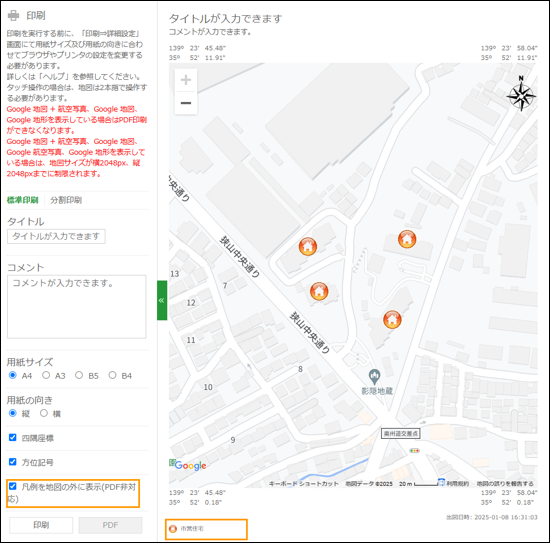Focus the タイトル input field
Screen dimensions: 550x543
(56, 236)
